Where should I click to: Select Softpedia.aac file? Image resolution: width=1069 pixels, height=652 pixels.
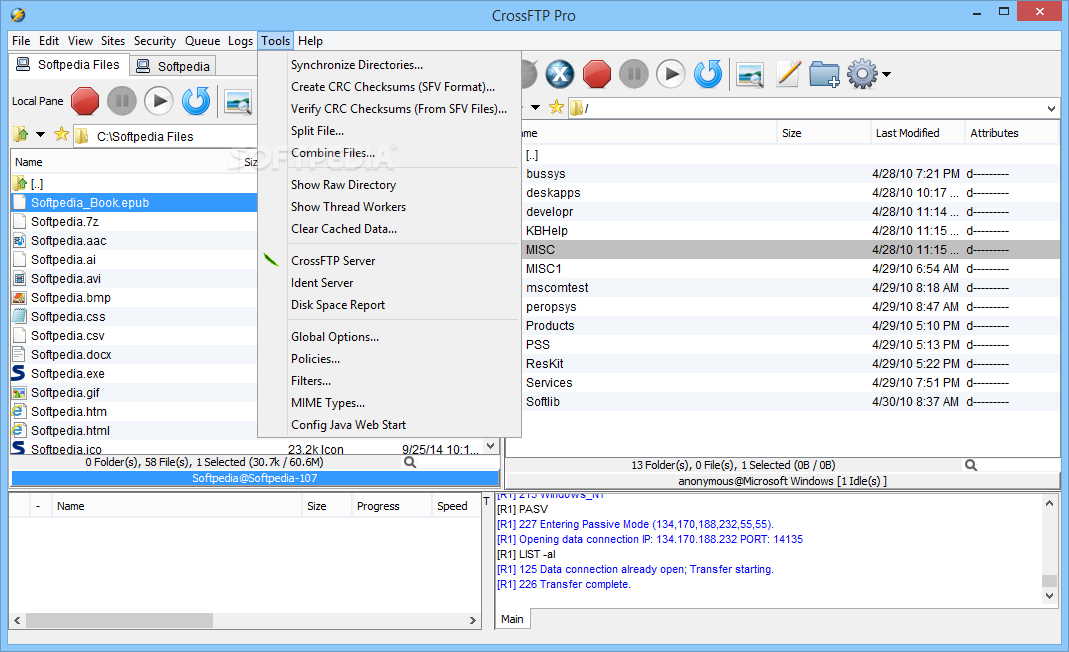[134, 241]
